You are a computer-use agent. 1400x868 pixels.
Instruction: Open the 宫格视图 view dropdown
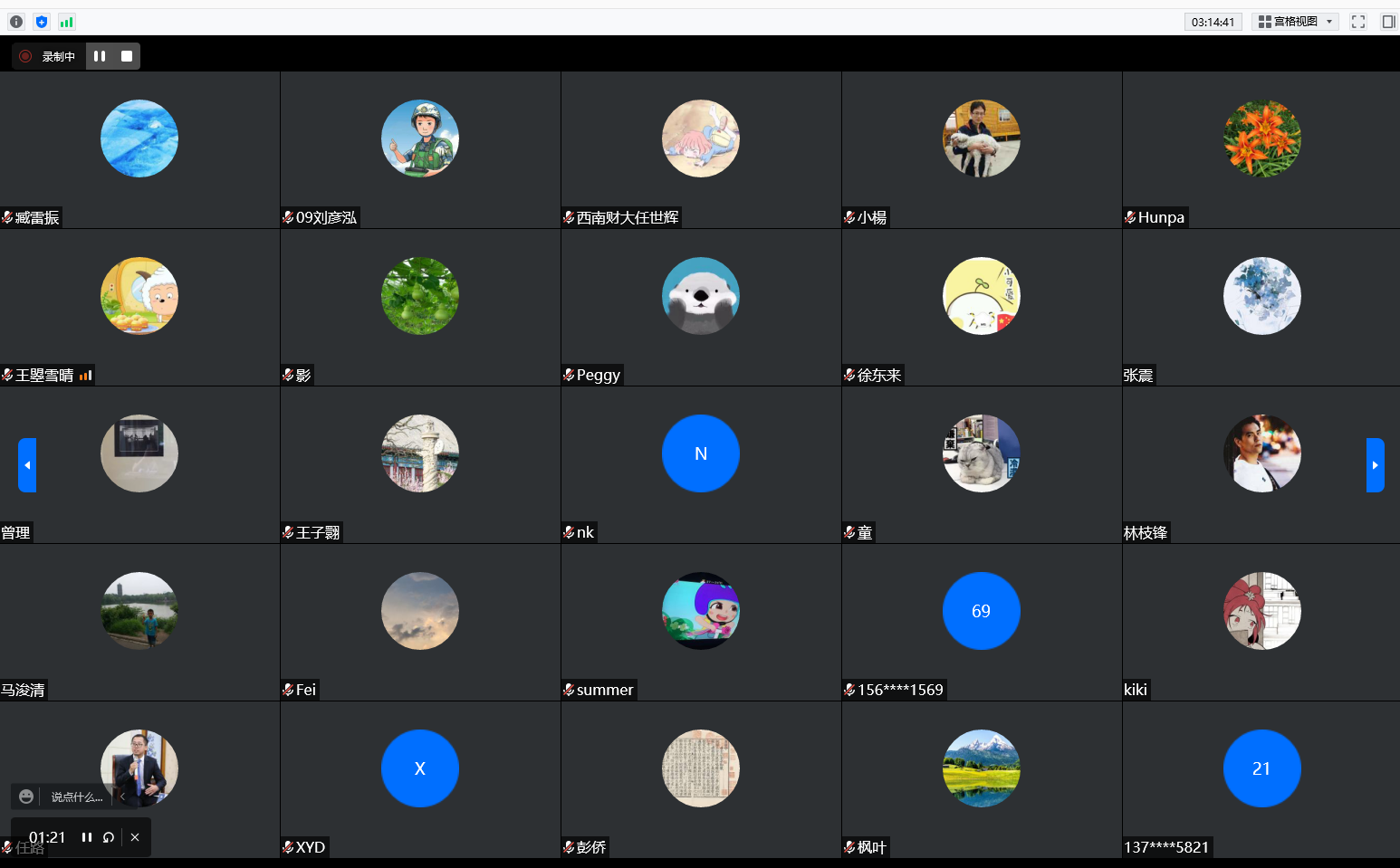coord(1295,22)
